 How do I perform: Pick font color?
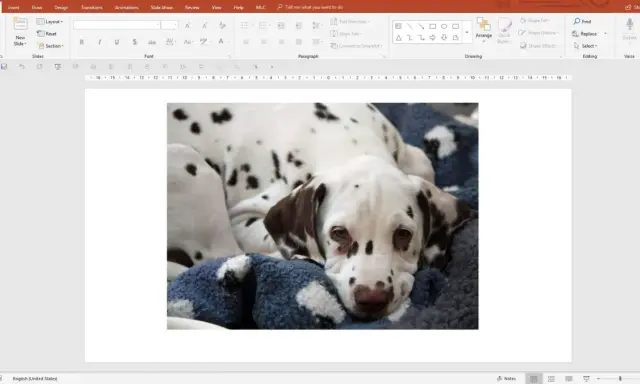(222, 42)
